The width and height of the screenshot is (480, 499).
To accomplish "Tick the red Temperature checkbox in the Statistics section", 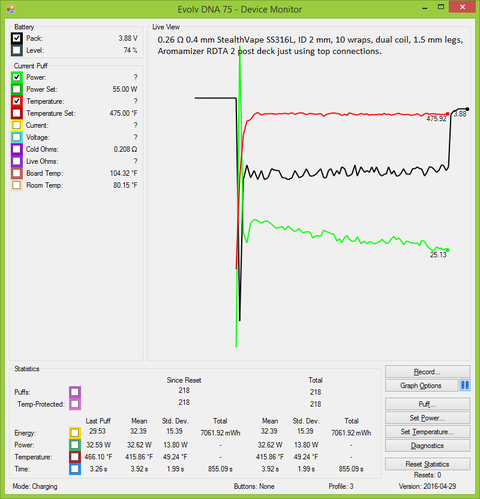I will tap(75, 457).
